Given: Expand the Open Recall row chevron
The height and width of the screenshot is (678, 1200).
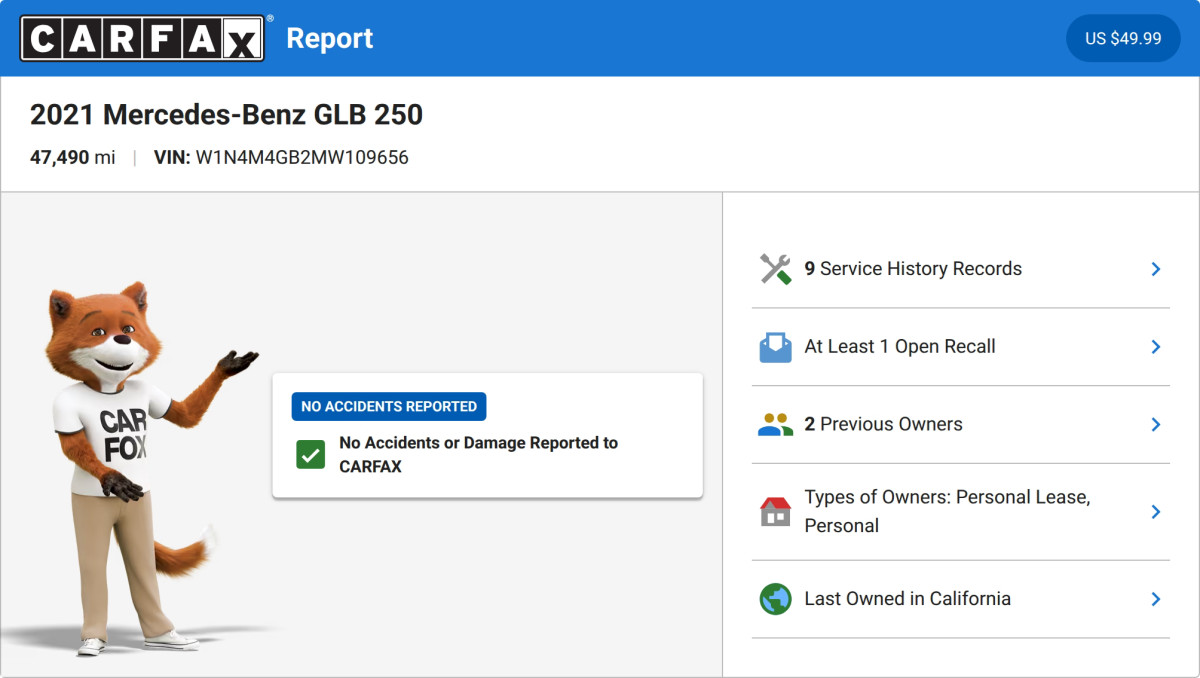Looking at the screenshot, I should (1155, 347).
